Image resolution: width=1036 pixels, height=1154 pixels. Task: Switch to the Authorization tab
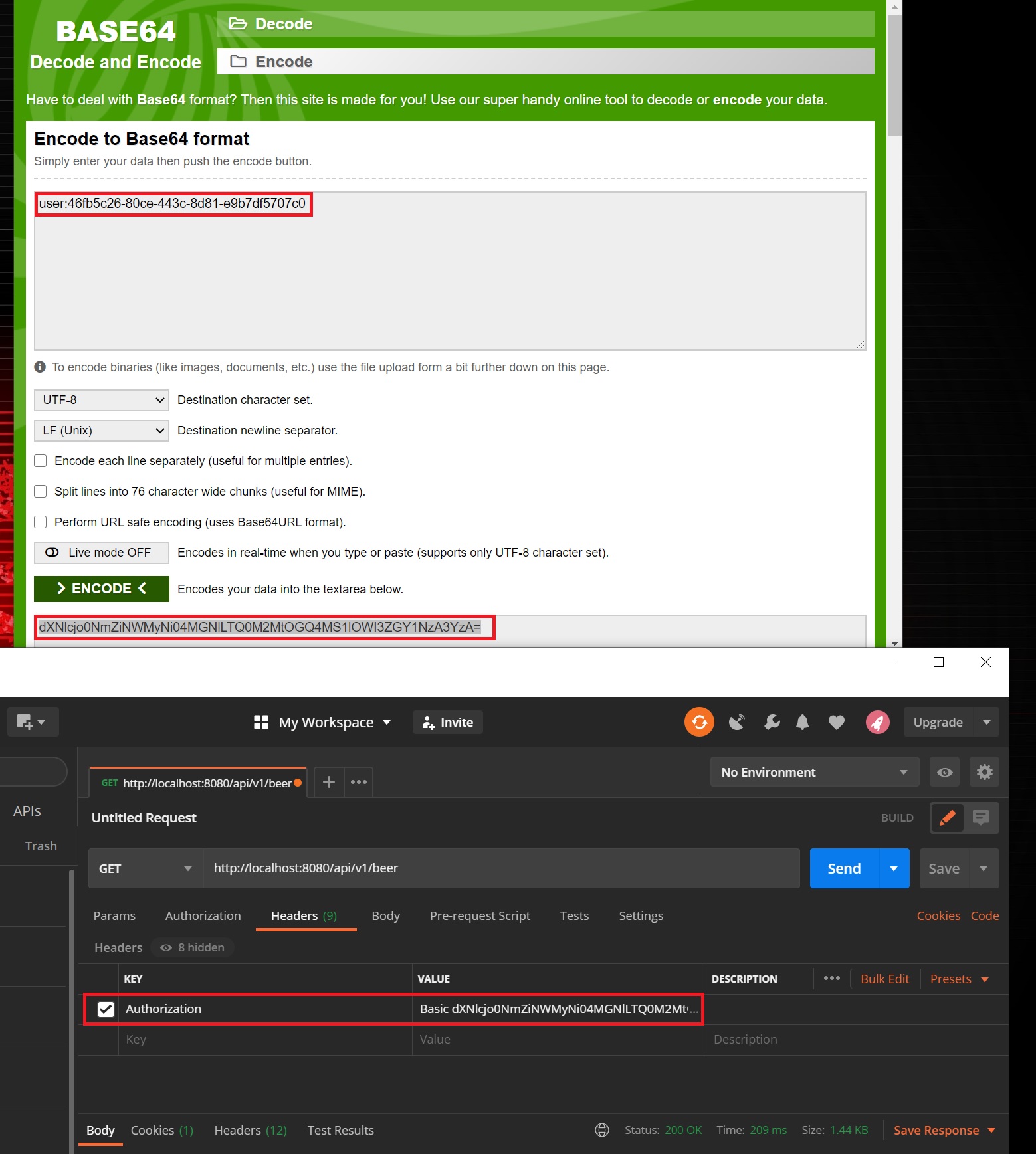pos(203,915)
